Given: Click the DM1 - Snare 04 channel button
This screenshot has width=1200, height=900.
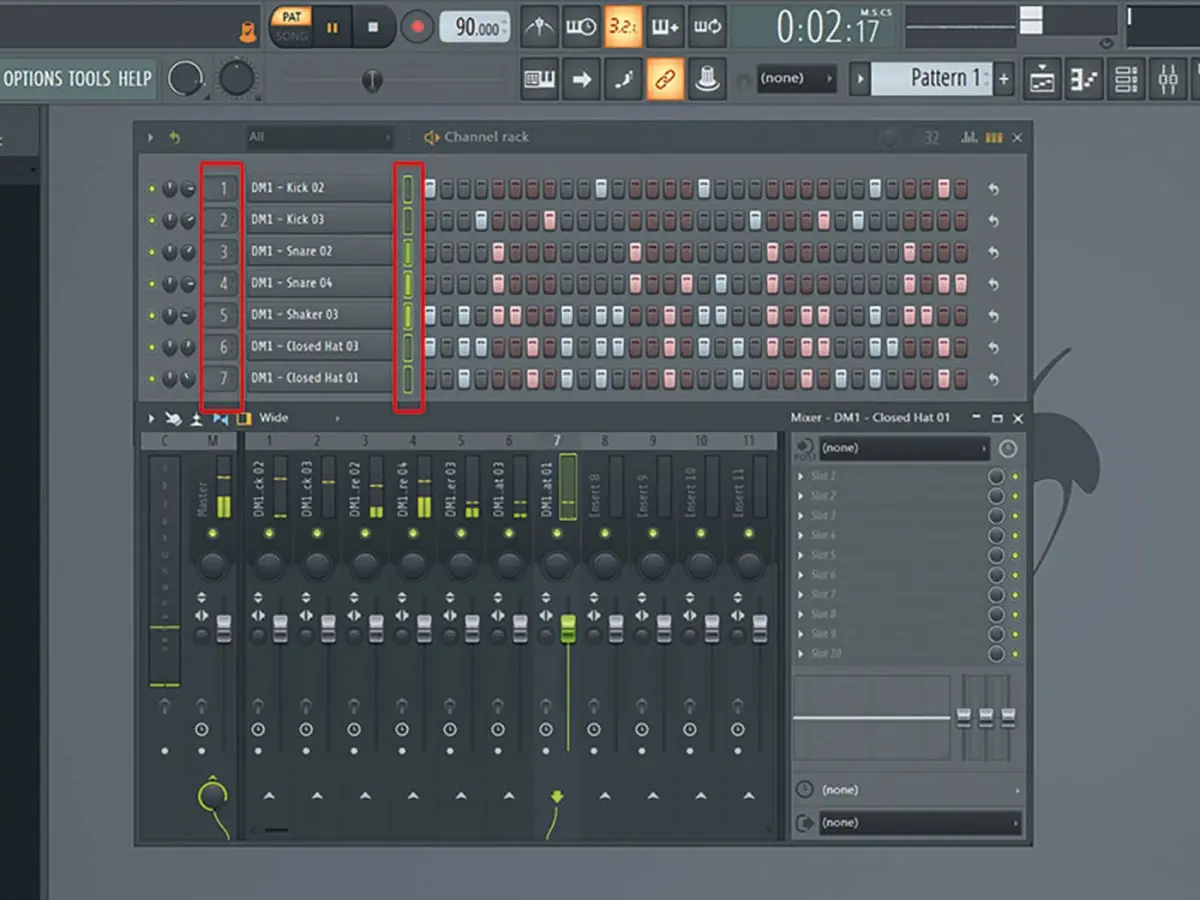Looking at the screenshot, I should click(319, 283).
